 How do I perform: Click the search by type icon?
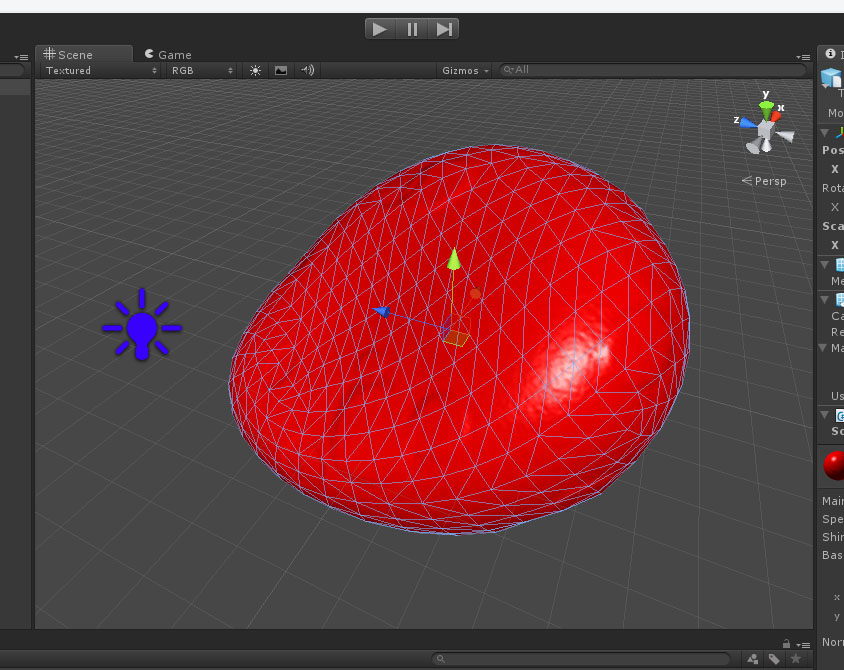point(752,659)
